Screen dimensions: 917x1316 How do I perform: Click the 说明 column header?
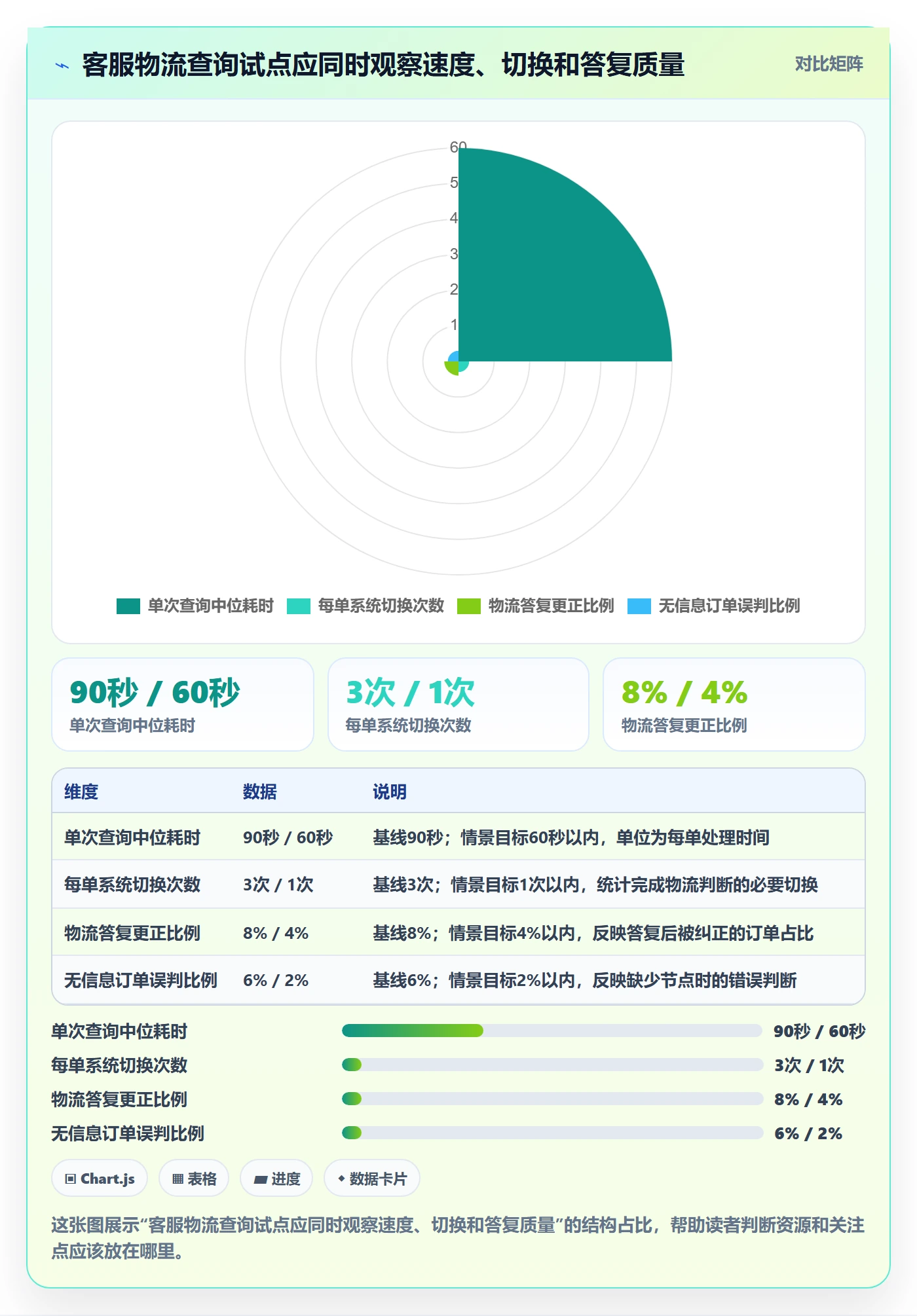tap(390, 792)
